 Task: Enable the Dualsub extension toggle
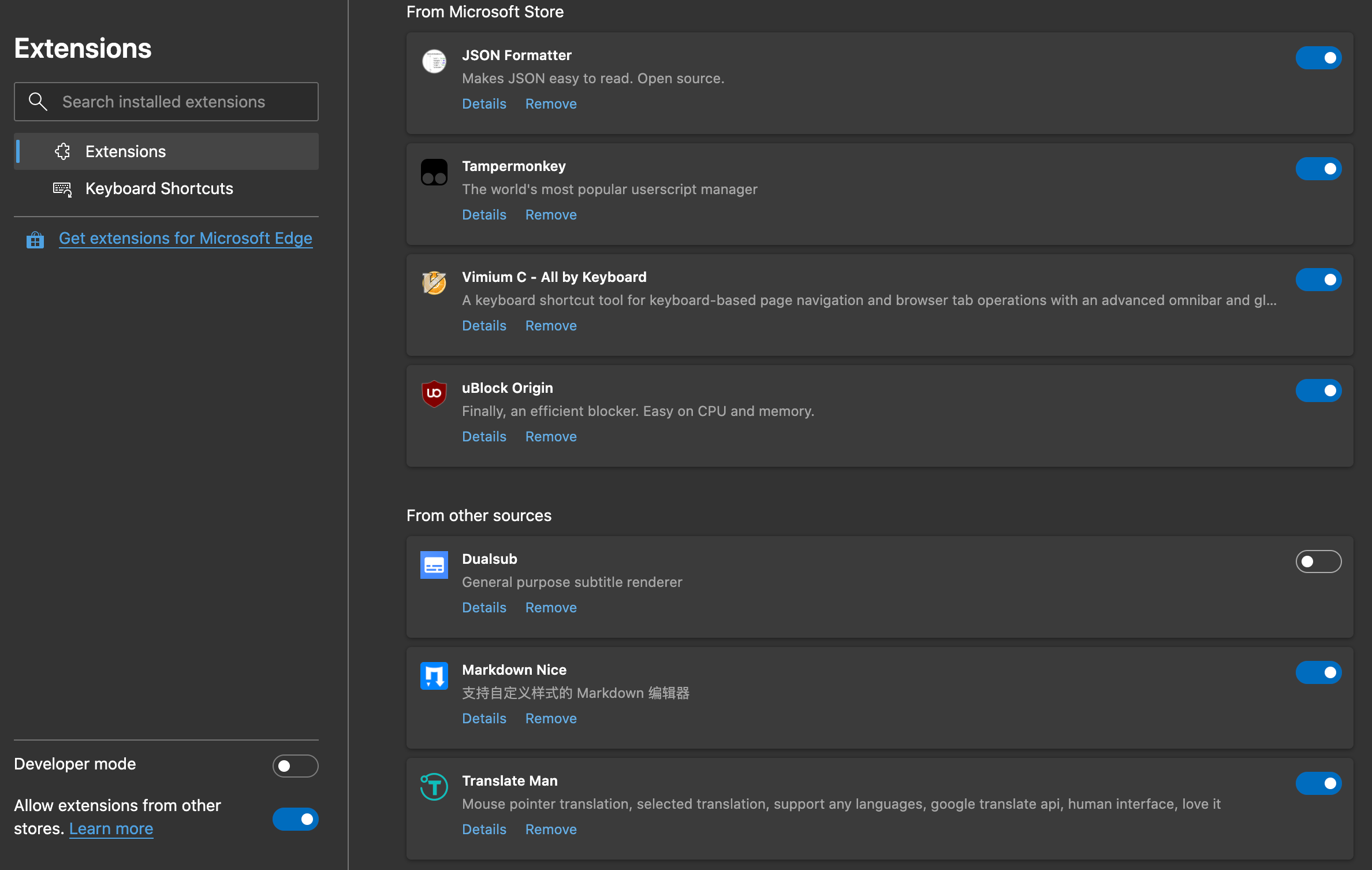coord(1318,562)
